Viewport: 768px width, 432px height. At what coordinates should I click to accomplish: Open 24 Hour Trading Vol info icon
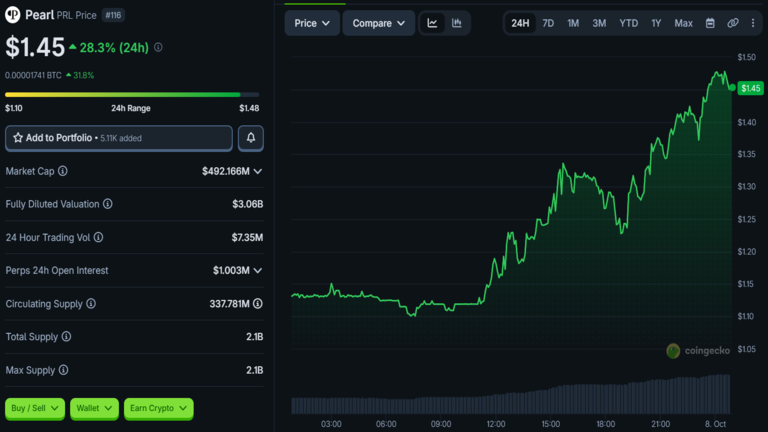click(x=98, y=237)
